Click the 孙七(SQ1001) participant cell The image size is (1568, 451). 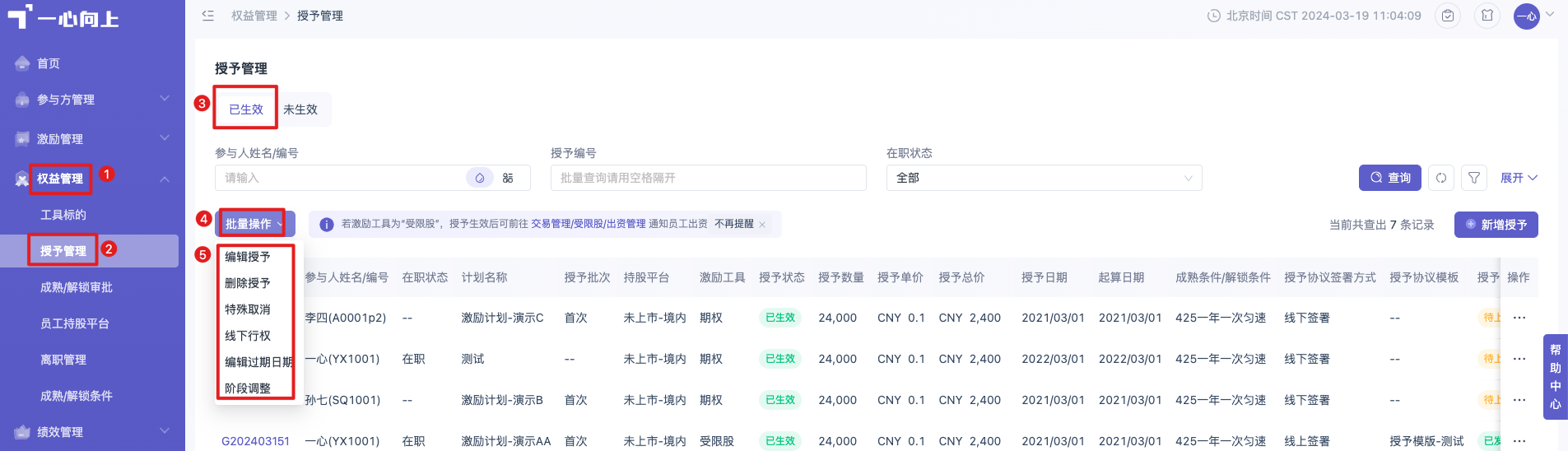click(x=342, y=400)
